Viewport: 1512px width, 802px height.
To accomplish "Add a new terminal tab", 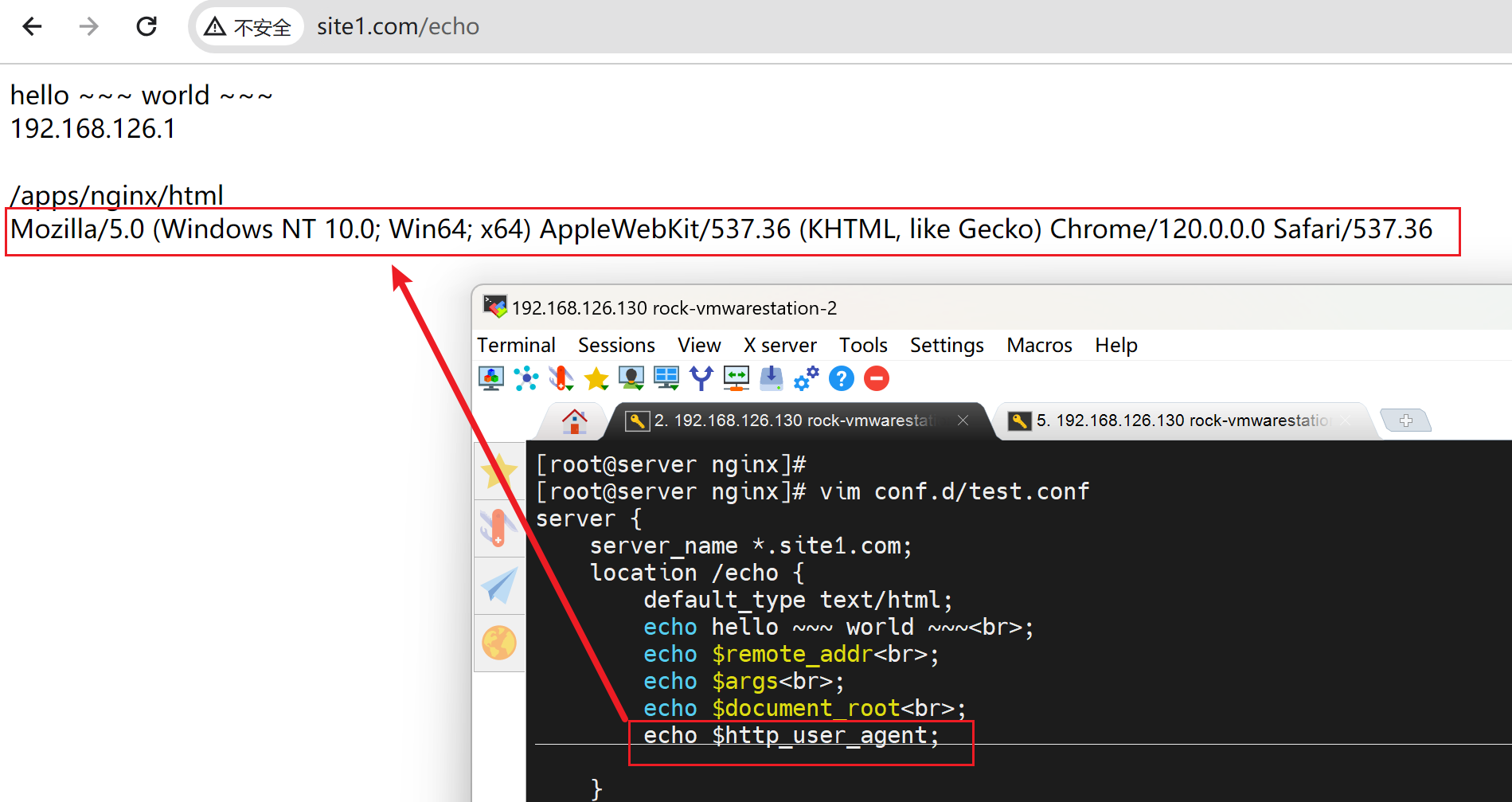I will click(x=1405, y=421).
